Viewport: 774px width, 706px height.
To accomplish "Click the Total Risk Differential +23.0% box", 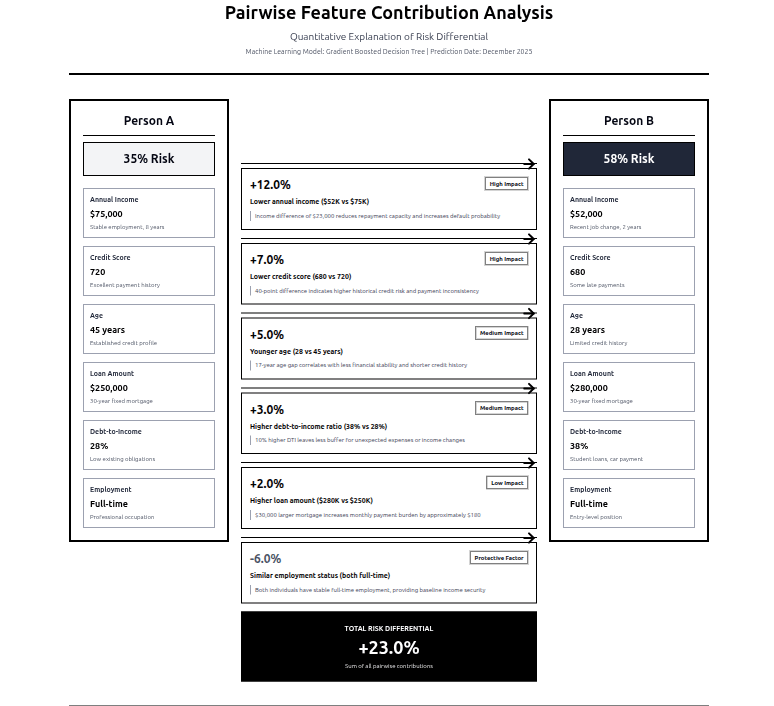I will point(388,647).
